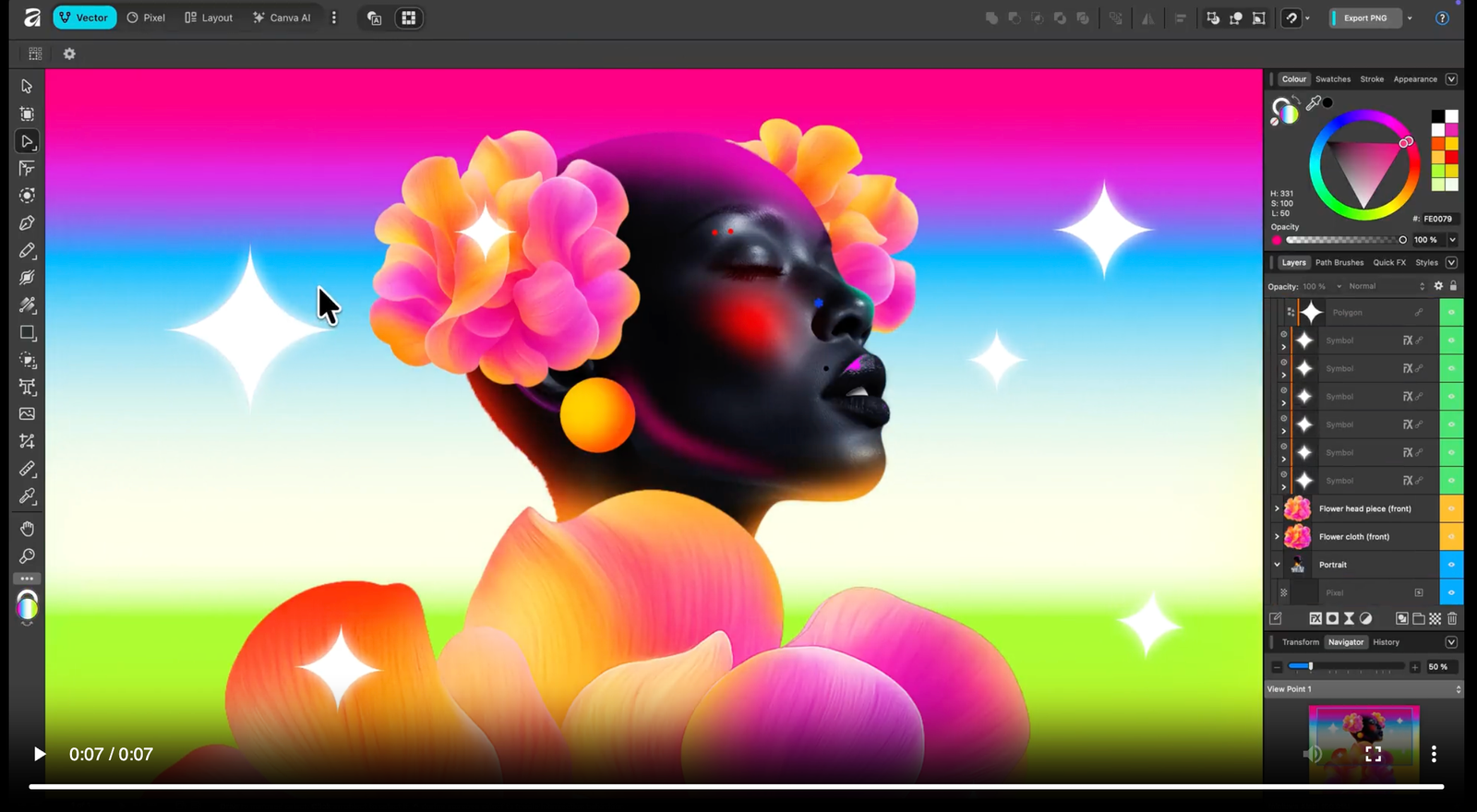Select the Move tool arrow
The image size is (1477, 812).
[x=27, y=86]
